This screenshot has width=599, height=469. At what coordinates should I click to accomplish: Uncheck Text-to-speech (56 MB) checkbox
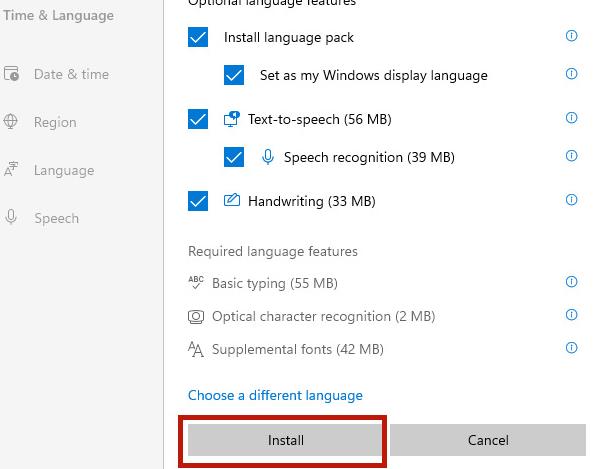tap(198, 119)
